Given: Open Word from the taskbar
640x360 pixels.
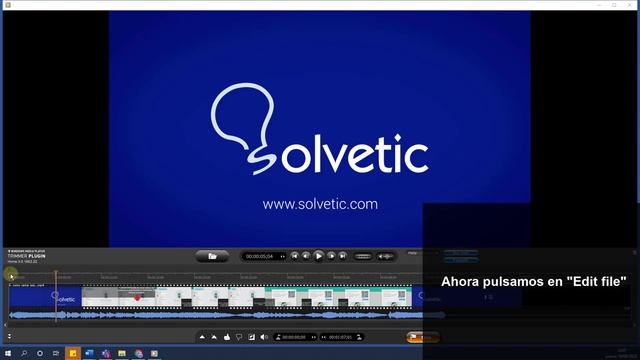Looking at the screenshot, I should tap(89, 353).
